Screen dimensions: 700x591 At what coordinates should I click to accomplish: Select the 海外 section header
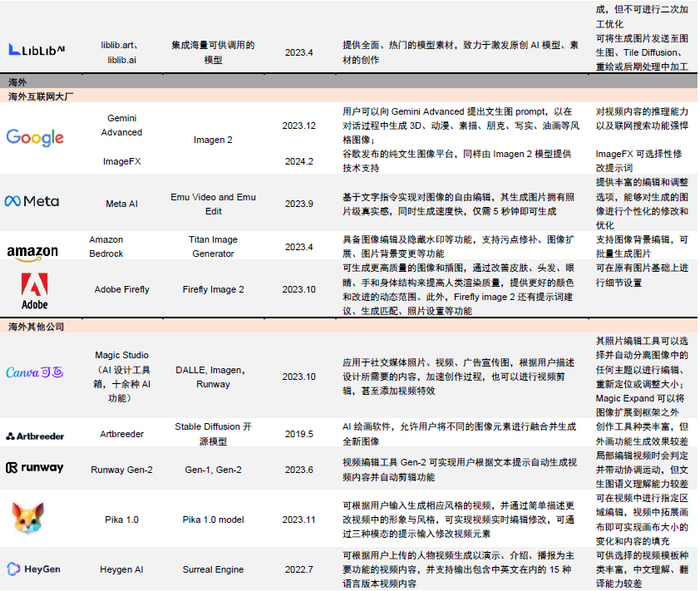tap(348, 82)
